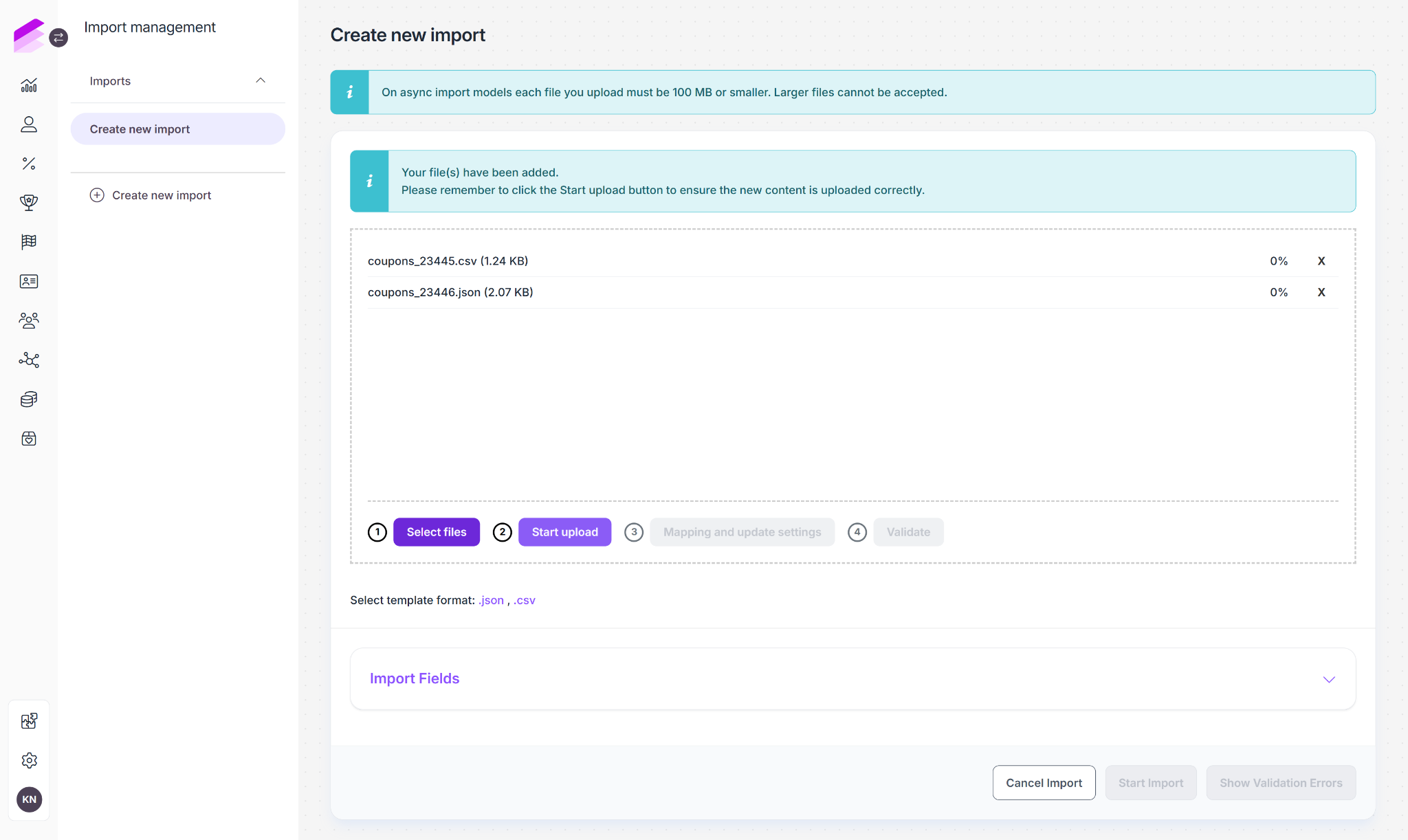Image resolution: width=1408 pixels, height=840 pixels.
Task: Open the analytics chart icon in sidebar
Action: point(29,85)
